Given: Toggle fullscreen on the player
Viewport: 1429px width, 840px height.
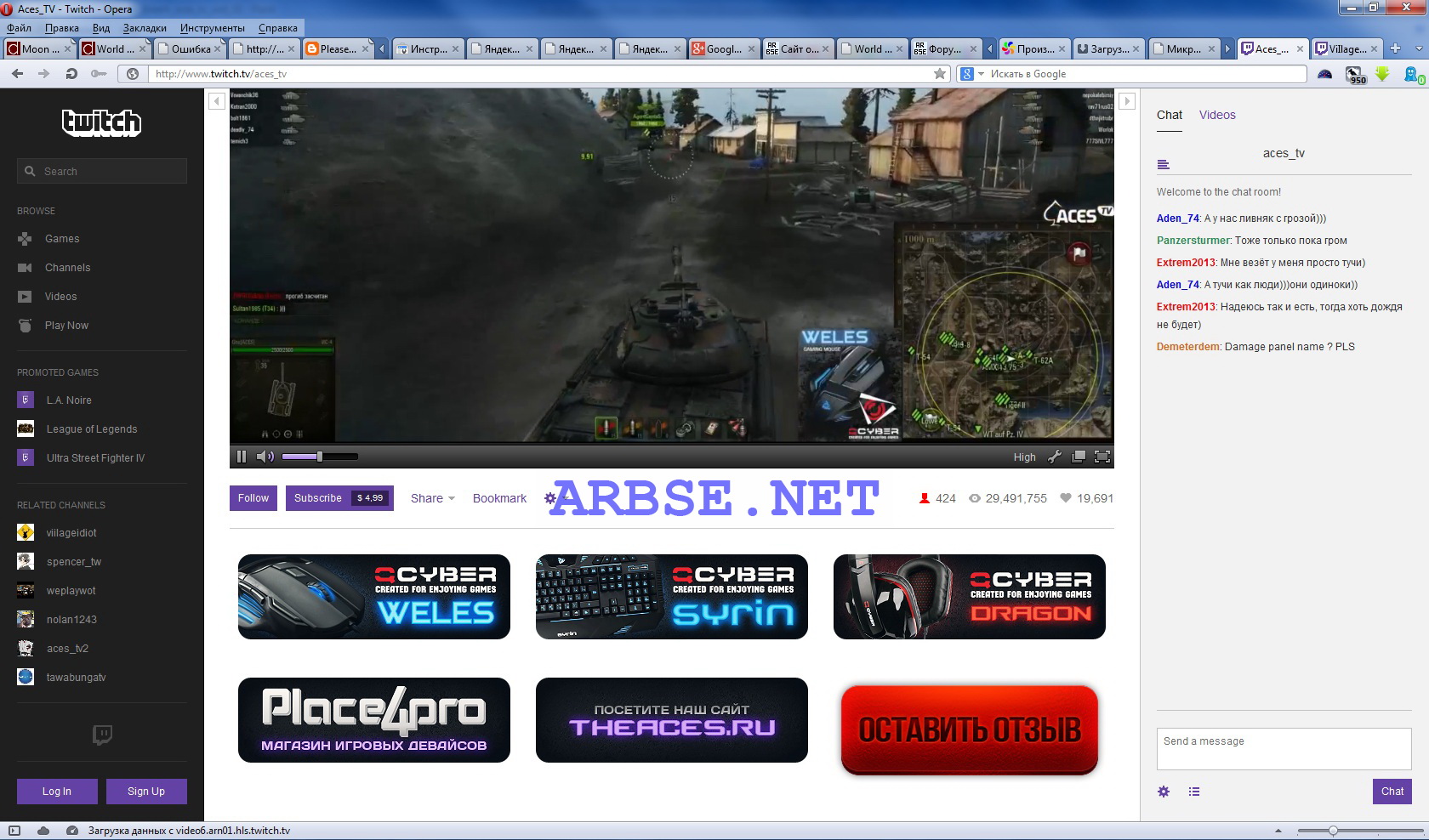Looking at the screenshot, I should (x=1102, y=457).
